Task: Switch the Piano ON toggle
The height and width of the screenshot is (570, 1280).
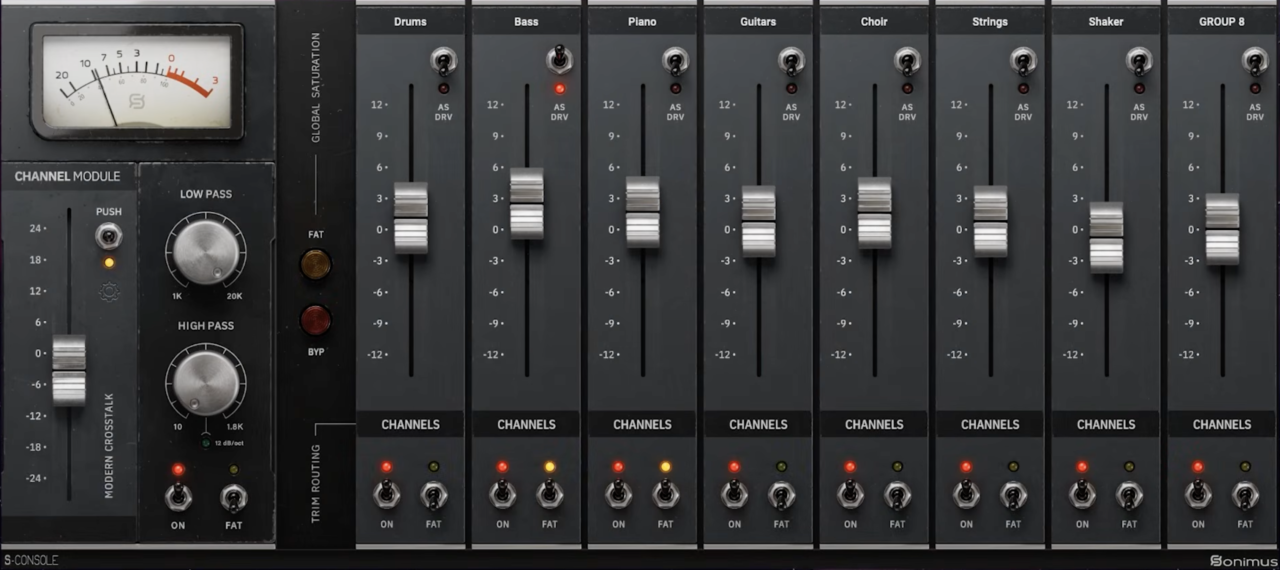Action: coord(618,494)
